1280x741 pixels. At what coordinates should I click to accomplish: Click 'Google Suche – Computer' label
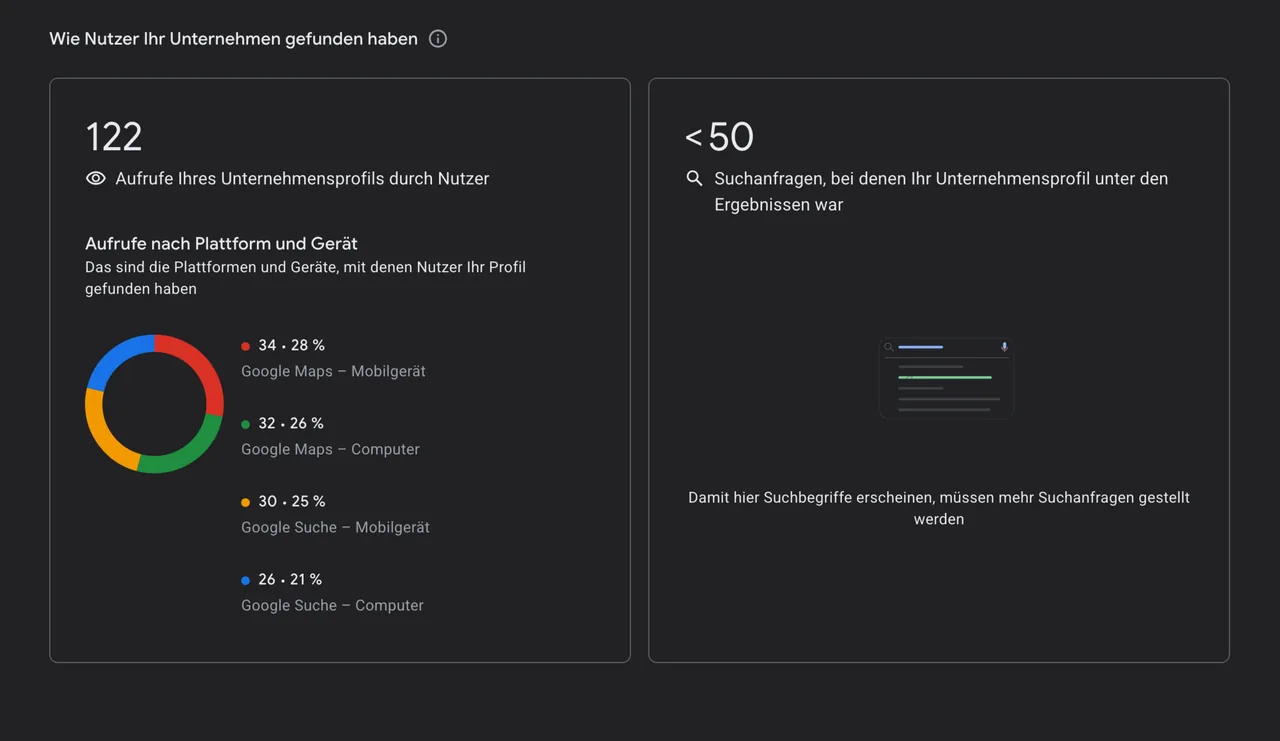332,605
